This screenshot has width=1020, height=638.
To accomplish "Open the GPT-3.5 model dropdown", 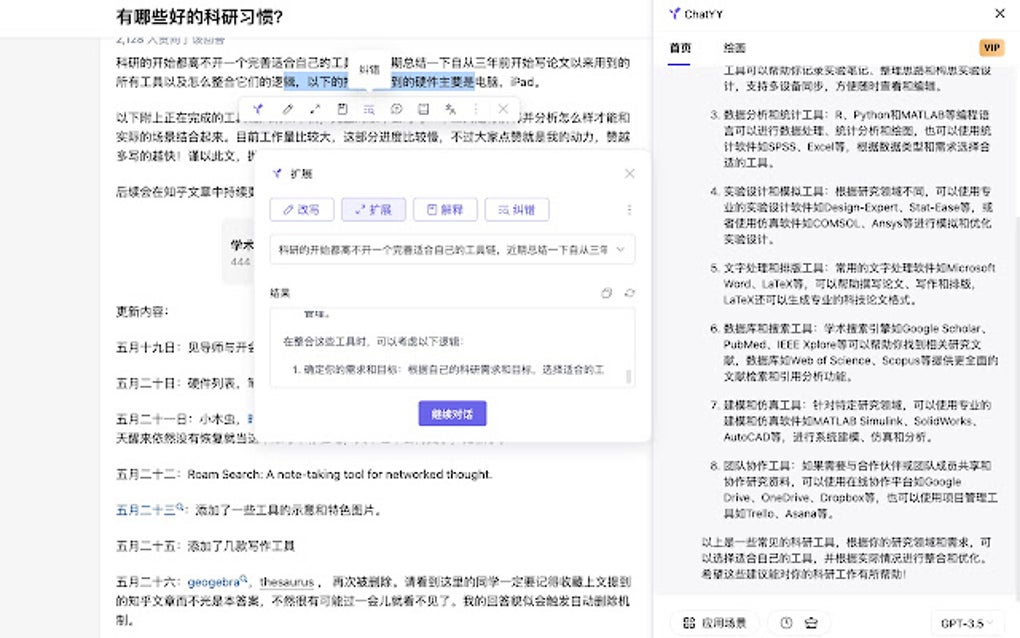I will [967, 623].
